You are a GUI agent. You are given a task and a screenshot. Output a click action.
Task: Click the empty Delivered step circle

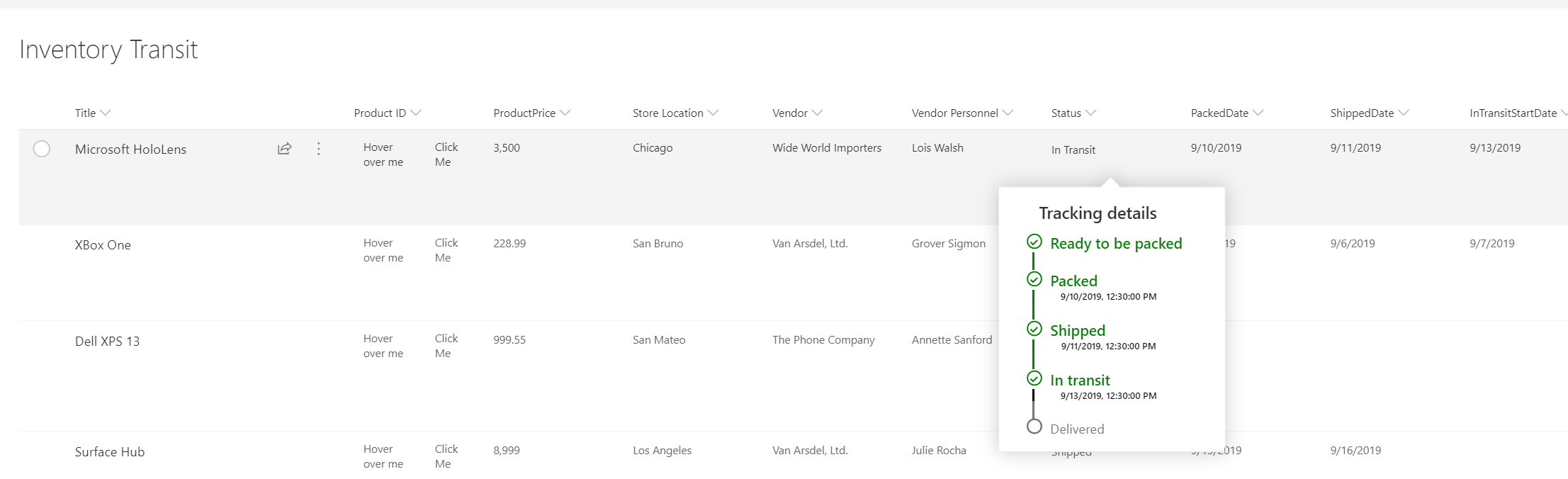[x=1034, y=427]
